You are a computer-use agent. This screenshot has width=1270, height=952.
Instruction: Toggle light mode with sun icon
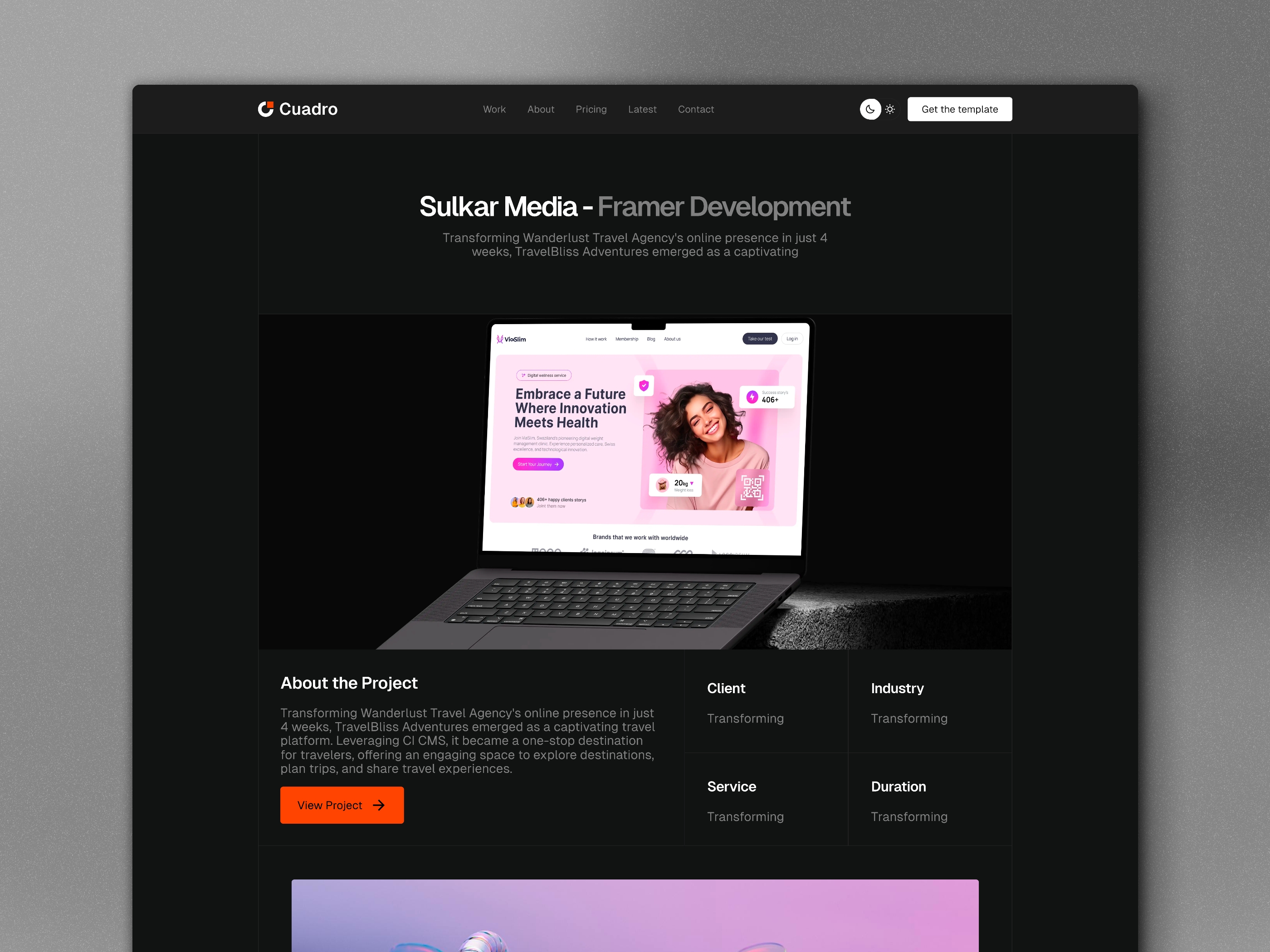(889, 109)
